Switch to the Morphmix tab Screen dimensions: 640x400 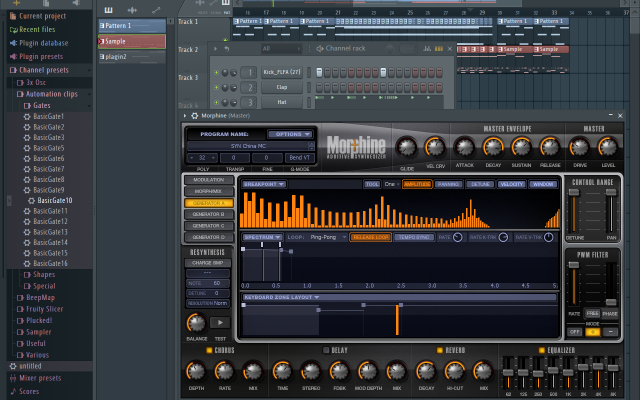(209, 191)
